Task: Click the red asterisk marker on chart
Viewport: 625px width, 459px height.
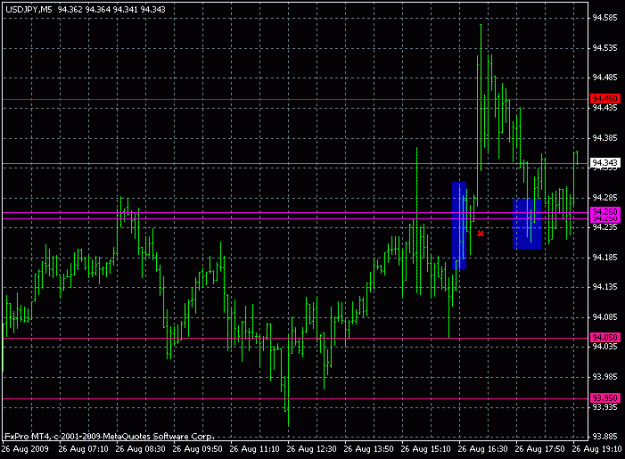Action: pyautogui.click(x=480, y=233)
